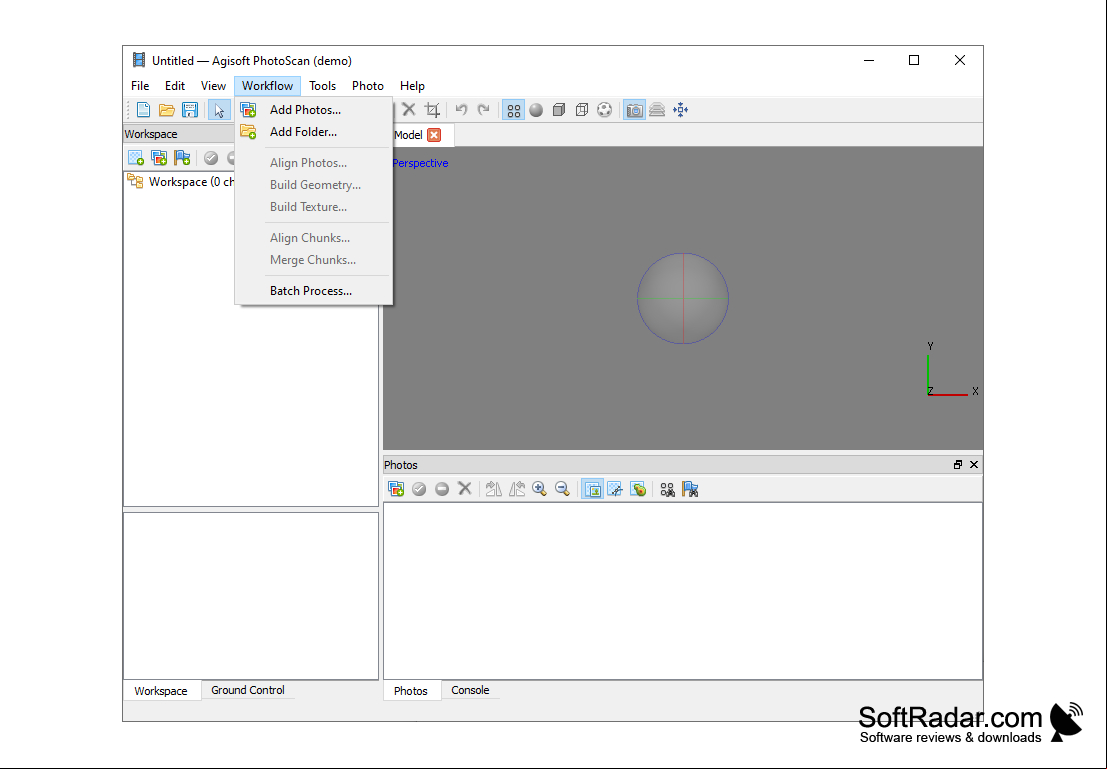The image size is (1107, 769).
Task: Add a chunk in the Workspace toolbar
Action: pos(136,157)
